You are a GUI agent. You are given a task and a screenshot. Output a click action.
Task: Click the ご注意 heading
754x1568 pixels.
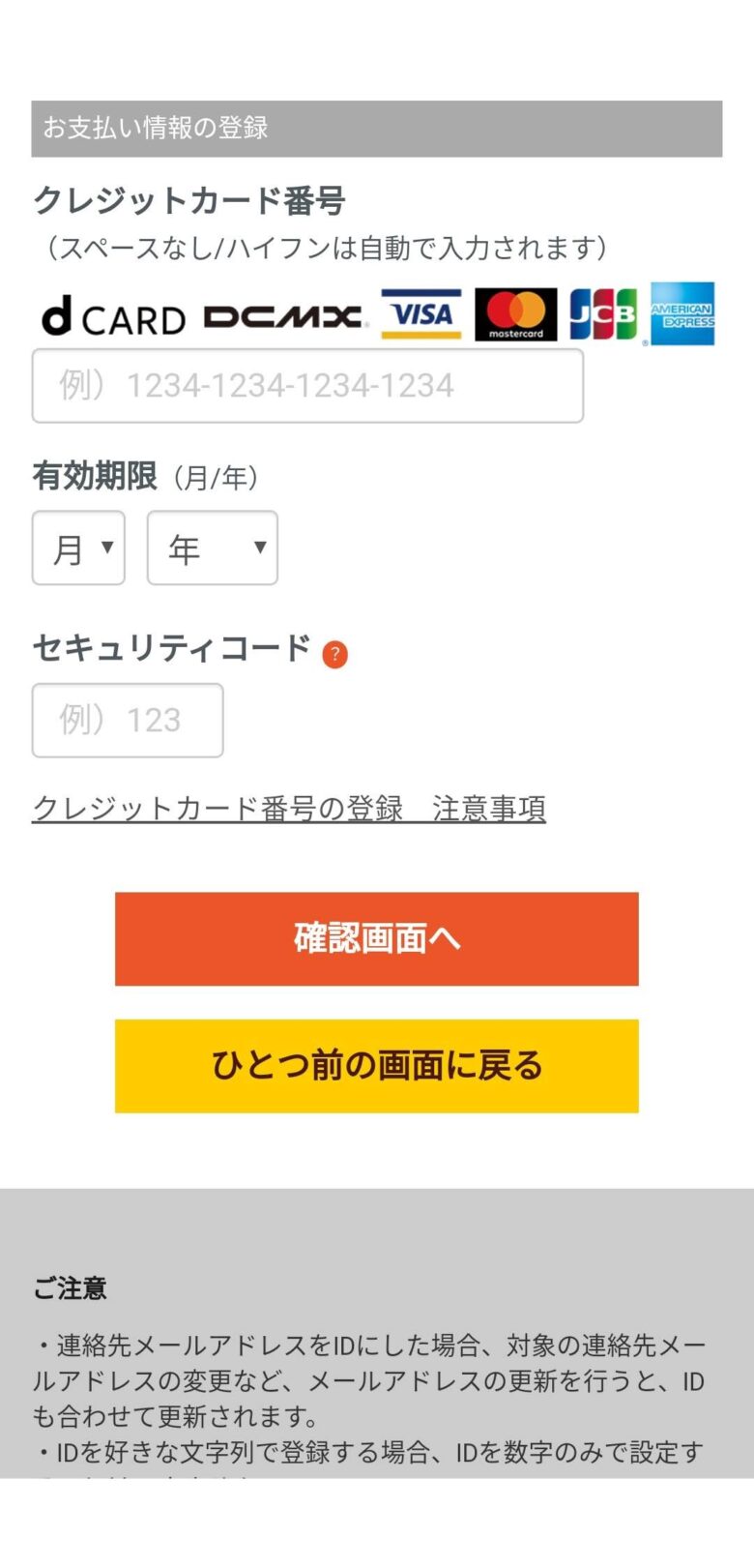pos(70,1288)
